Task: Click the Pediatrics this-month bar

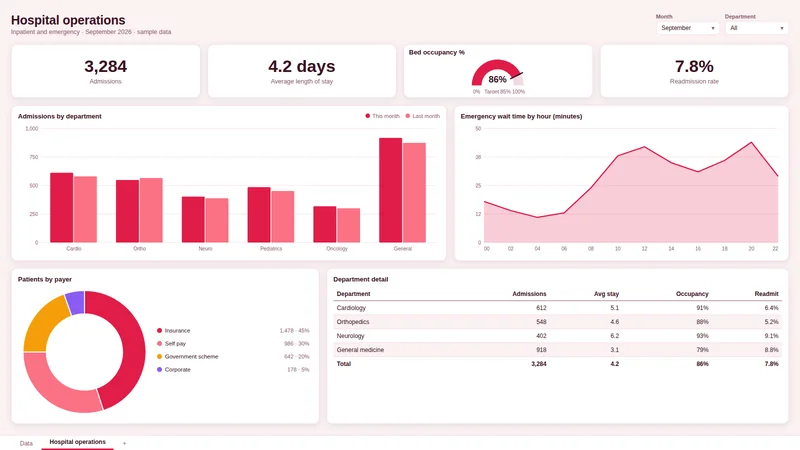Action: coord(259,215)
